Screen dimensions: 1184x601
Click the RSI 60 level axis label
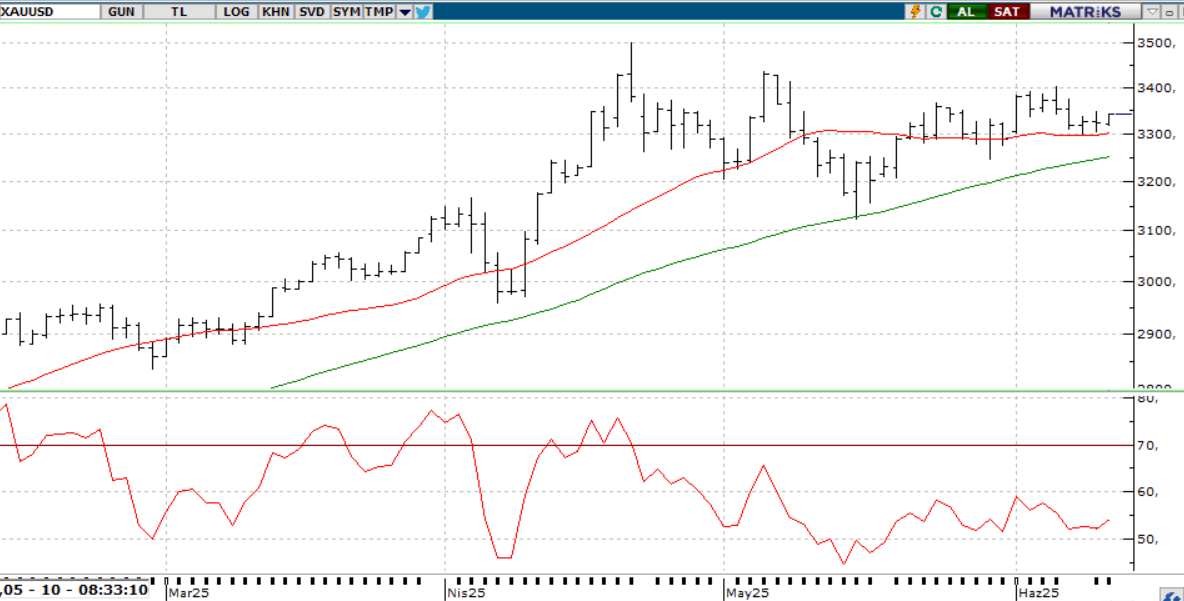(1149, 492)
